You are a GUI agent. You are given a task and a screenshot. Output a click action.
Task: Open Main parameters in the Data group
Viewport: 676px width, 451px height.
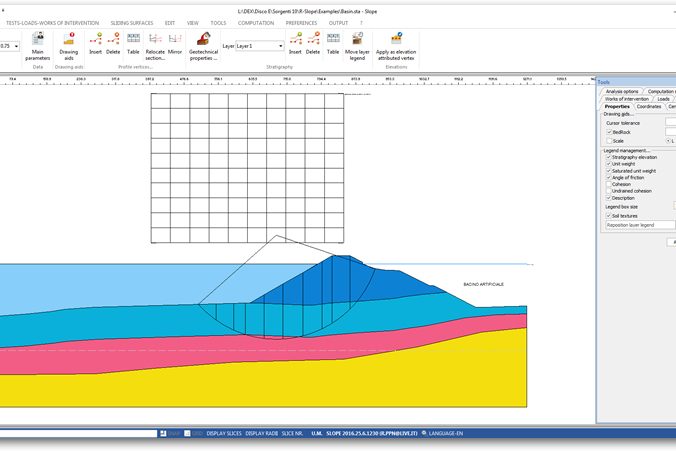pos(38,45)
